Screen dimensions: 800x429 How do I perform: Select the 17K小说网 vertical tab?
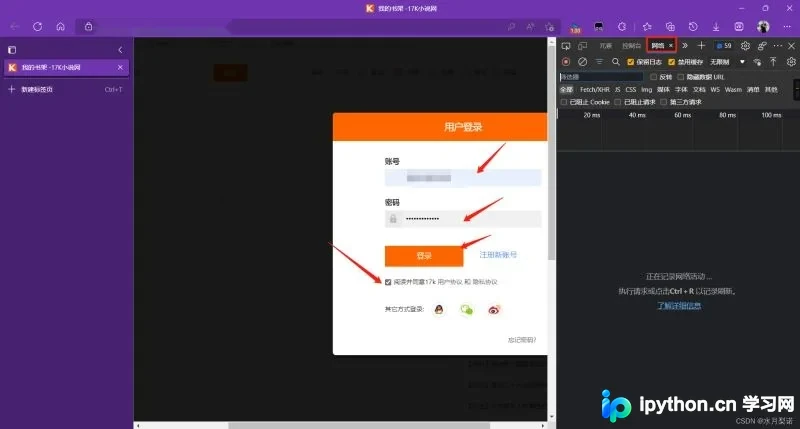coord(66,67)
